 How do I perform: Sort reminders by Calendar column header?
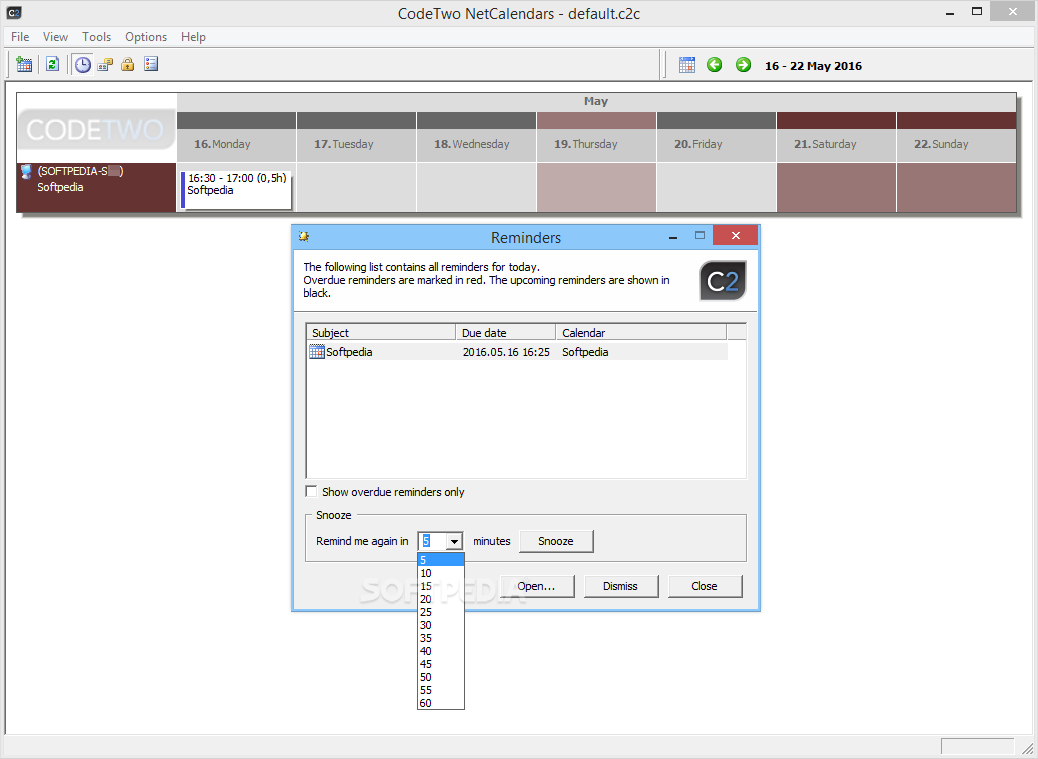tap(641, 332)
